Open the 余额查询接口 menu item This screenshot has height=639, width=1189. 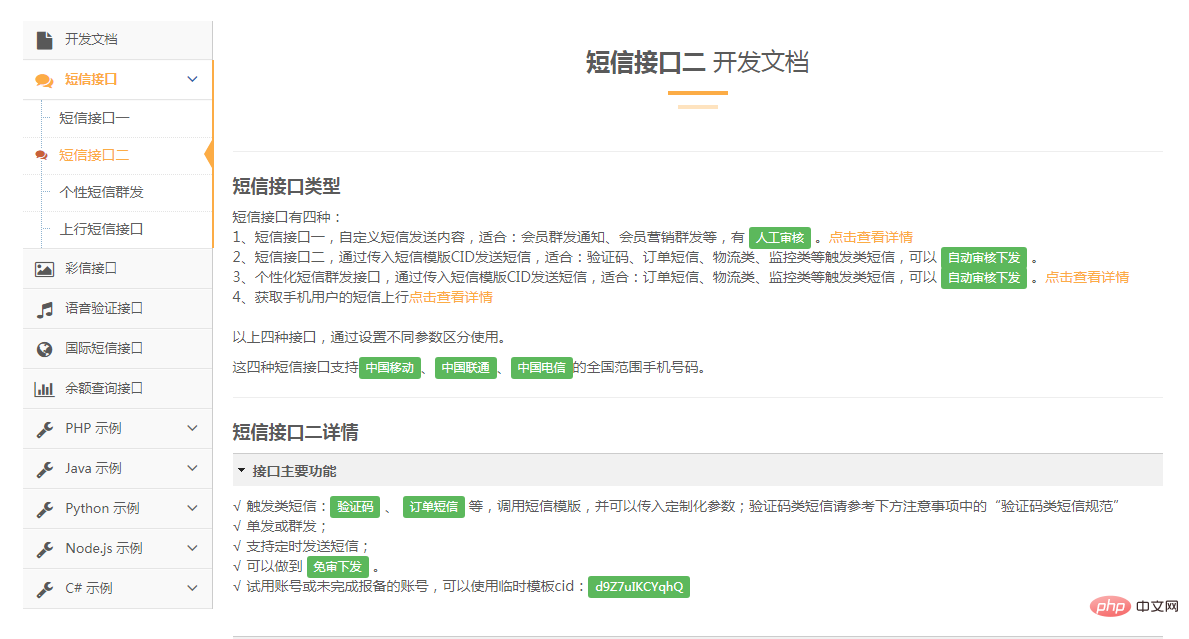point(118,389)
